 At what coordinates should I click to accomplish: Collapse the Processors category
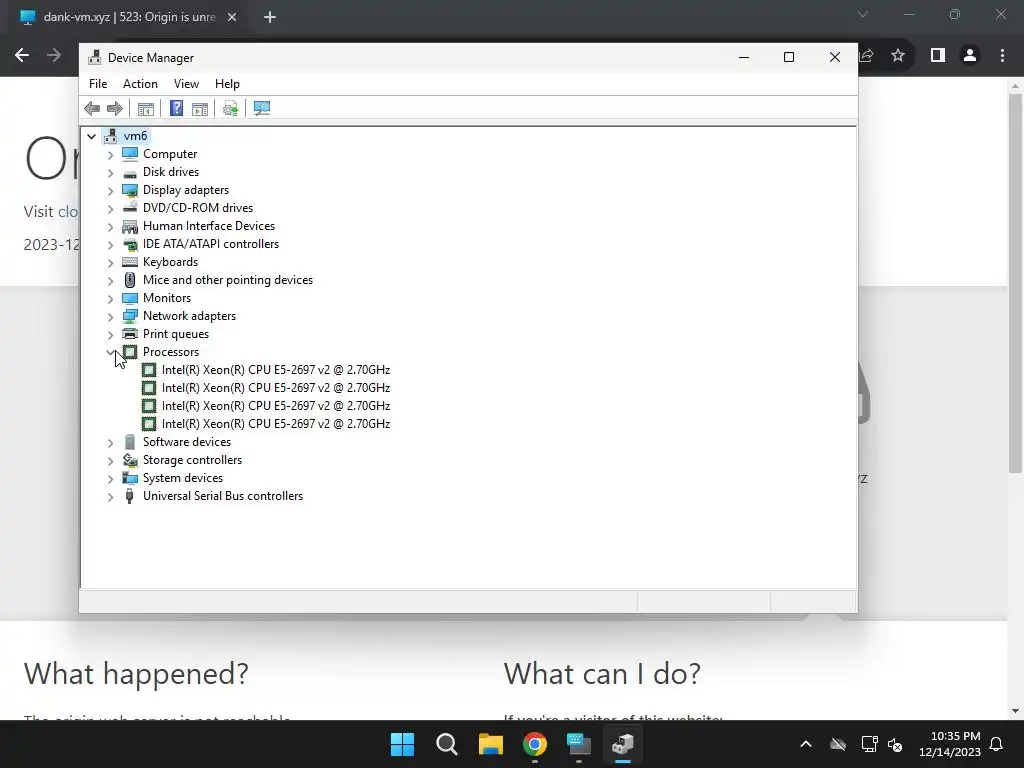coord(110,352)
